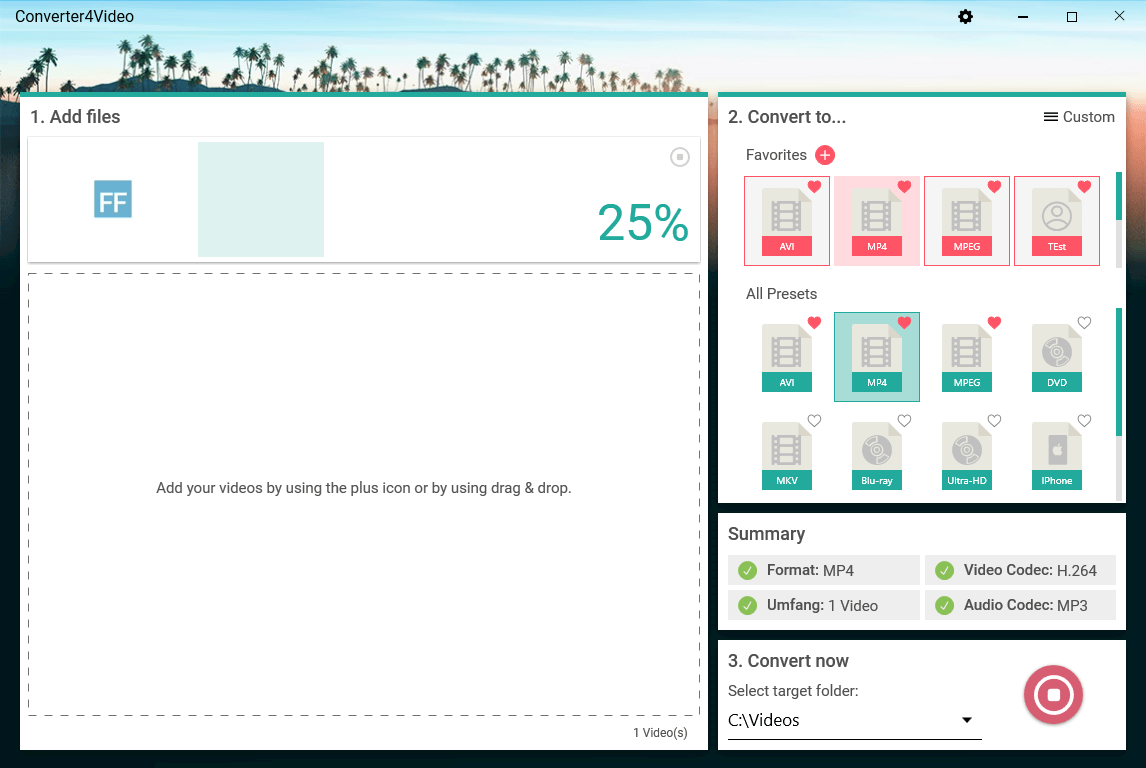Click the Audio Codec: MP3 summary entry
Screen dimensions: 1146x768
pyautogui.click(x=1020, y=605)
